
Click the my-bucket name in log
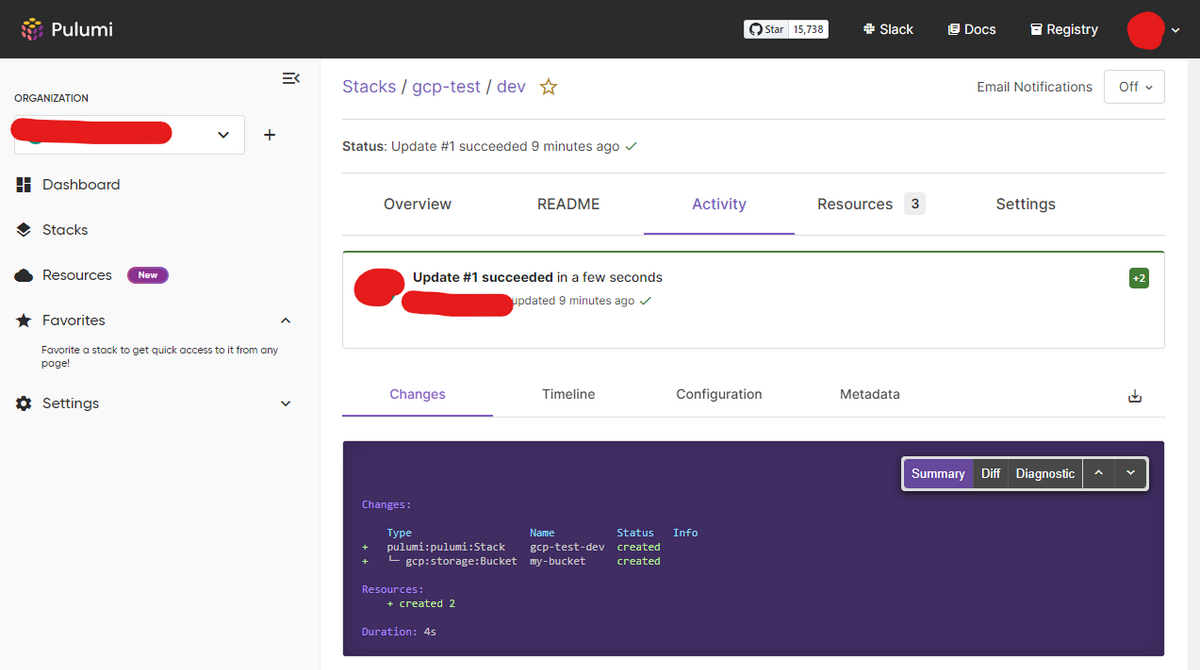click(x=558, y=561)
